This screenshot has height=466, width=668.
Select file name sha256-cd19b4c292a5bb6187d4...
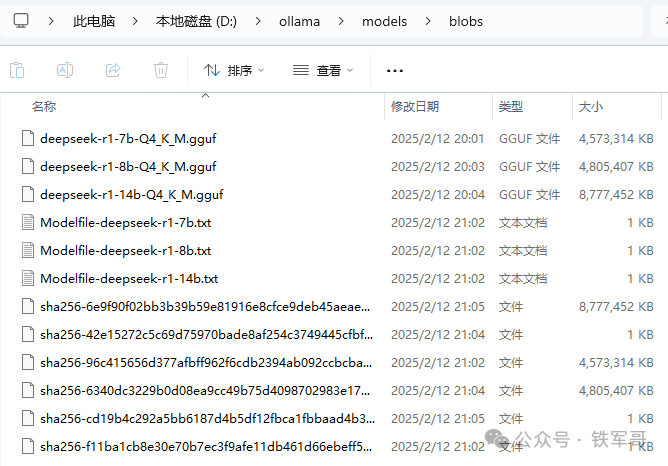[x=207, y=419]
